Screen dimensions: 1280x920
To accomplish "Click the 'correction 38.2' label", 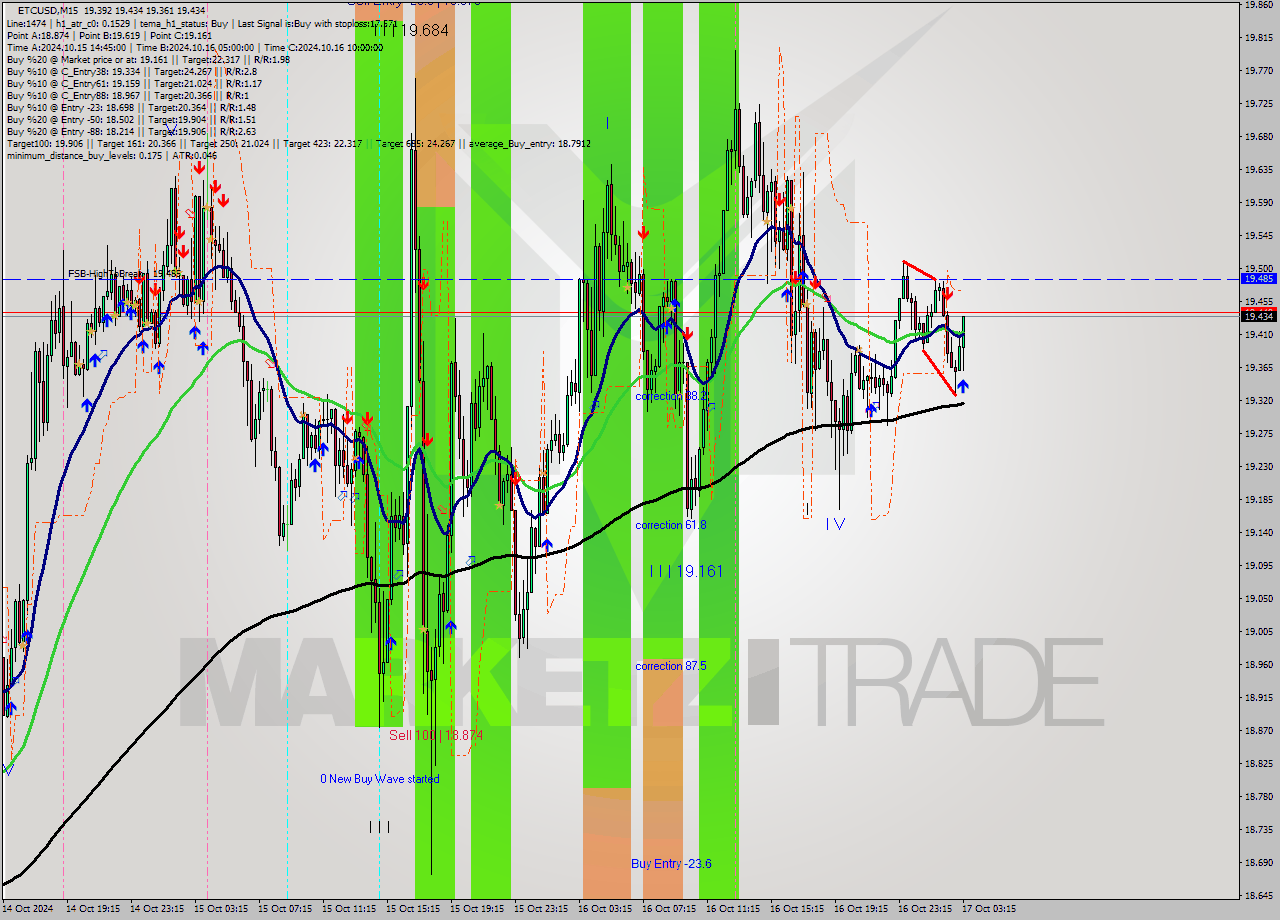I will [x=670, y=397].
